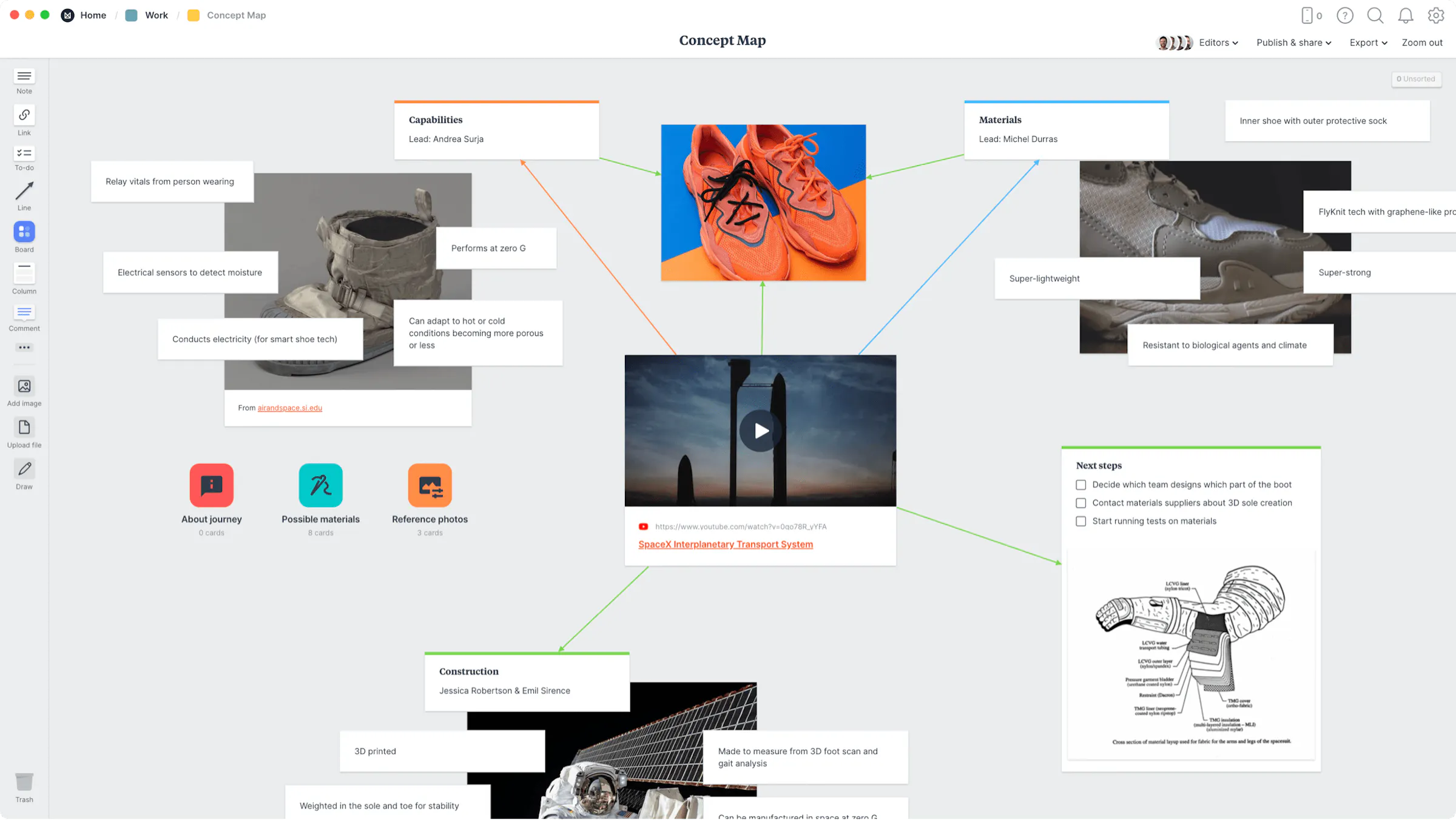Open the Export dropdown
This screenshot has height=820, width=1456.
[x=1367, y=42]
